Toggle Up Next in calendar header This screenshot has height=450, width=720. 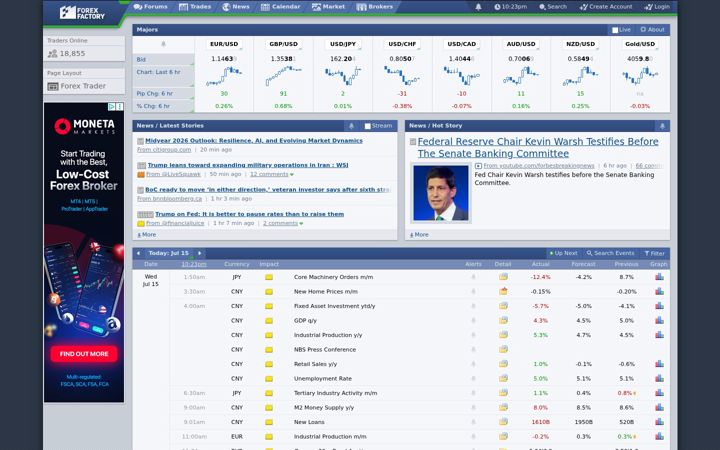[563, 253]
